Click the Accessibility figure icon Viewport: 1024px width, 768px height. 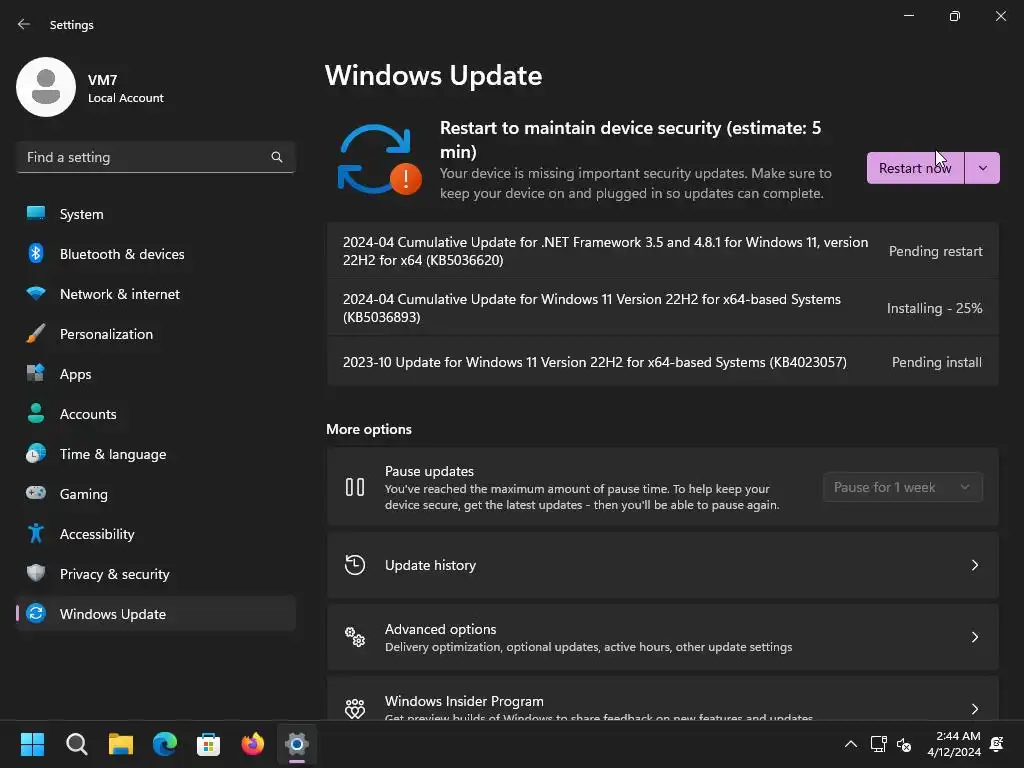pos(36,534)
